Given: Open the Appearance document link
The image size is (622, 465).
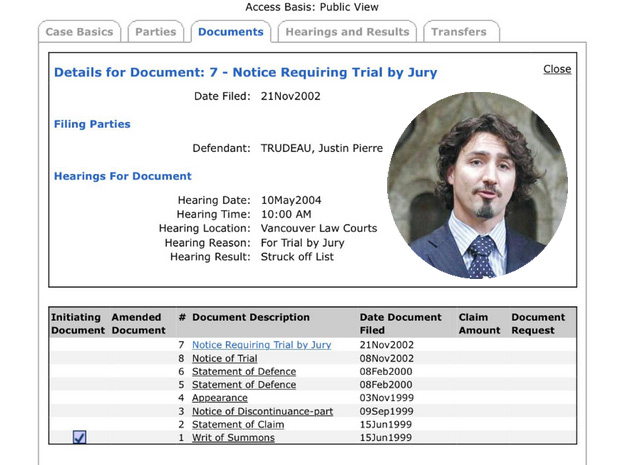Looking at the screenshot, I should click(219, 398).
